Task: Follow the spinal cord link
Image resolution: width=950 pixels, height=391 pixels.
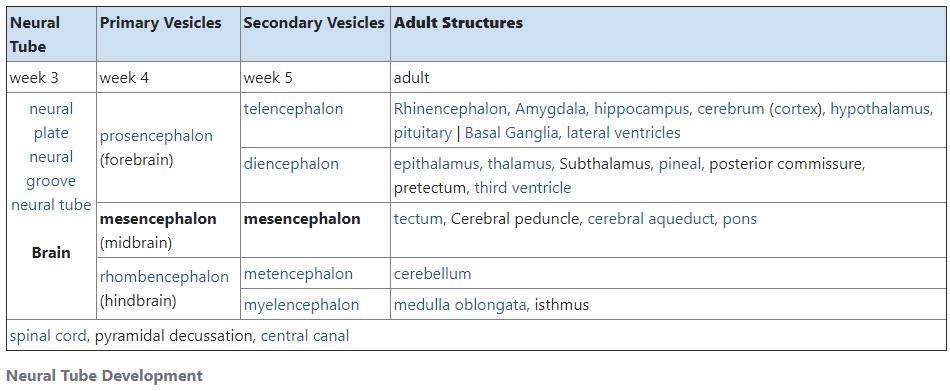Action: tap(48, 336)
